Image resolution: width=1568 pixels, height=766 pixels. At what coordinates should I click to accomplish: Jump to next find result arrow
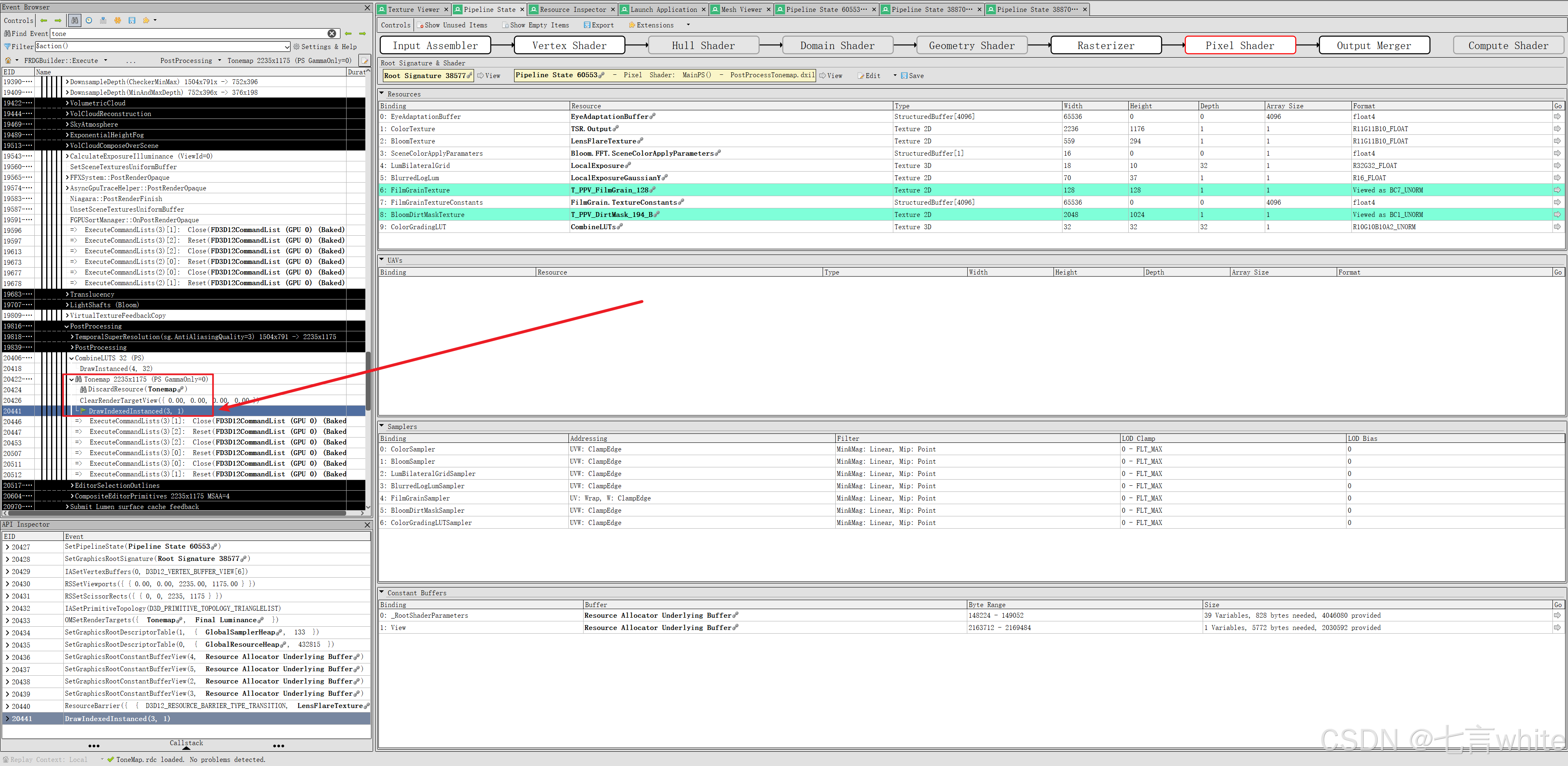click(362, 33)
